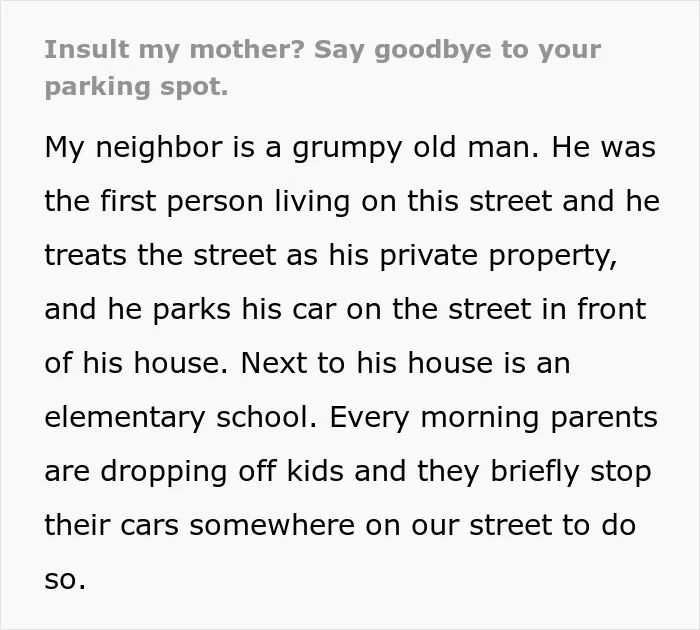
Task: Click the final word 'so.' of the paragraph
Action: [x=65, y=580]
